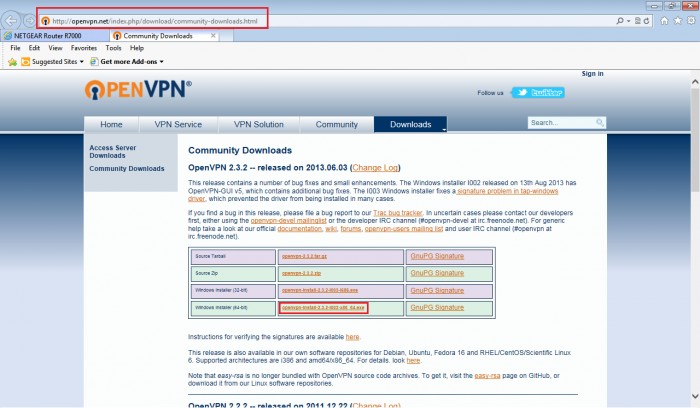
Task: Download the openvpn-2.3.2.zip source file
Action: coord(301,273)
